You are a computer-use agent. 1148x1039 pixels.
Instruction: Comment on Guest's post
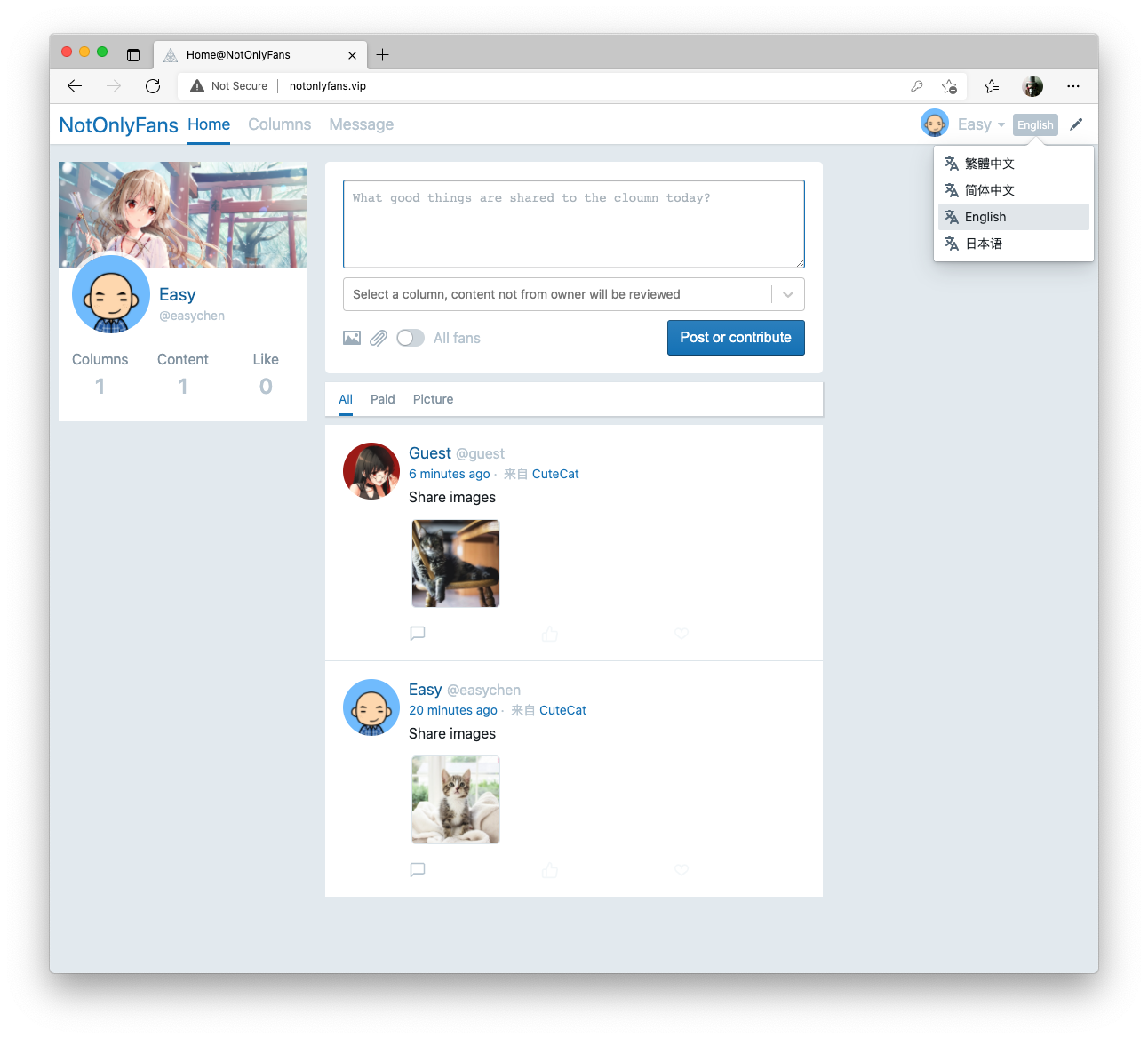pos(418,634)
